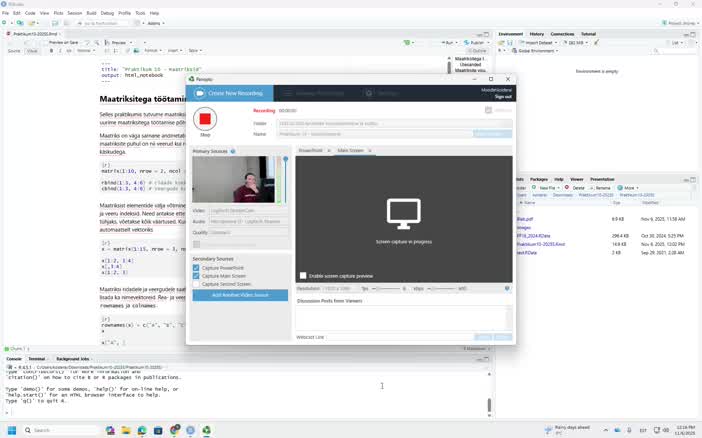702x438 pixels.
Task: Insert an image via editor toolbar
Action: click(136, 51)
